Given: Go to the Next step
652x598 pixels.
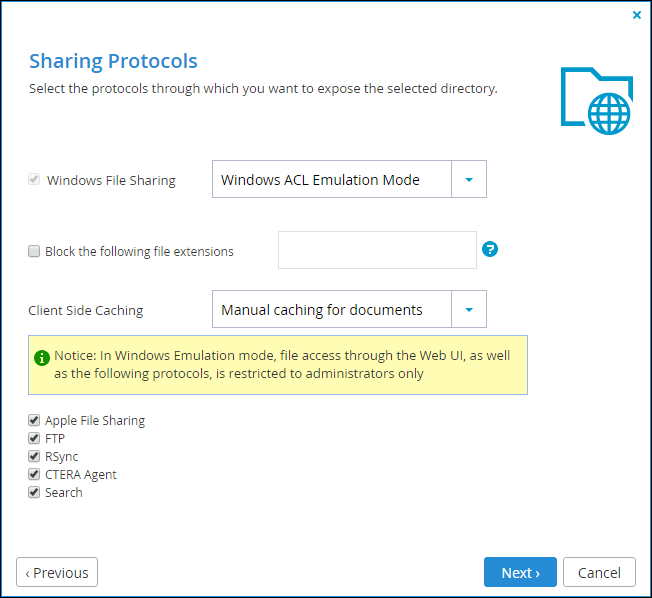Looking at the screenshot, I should (520, 572).
